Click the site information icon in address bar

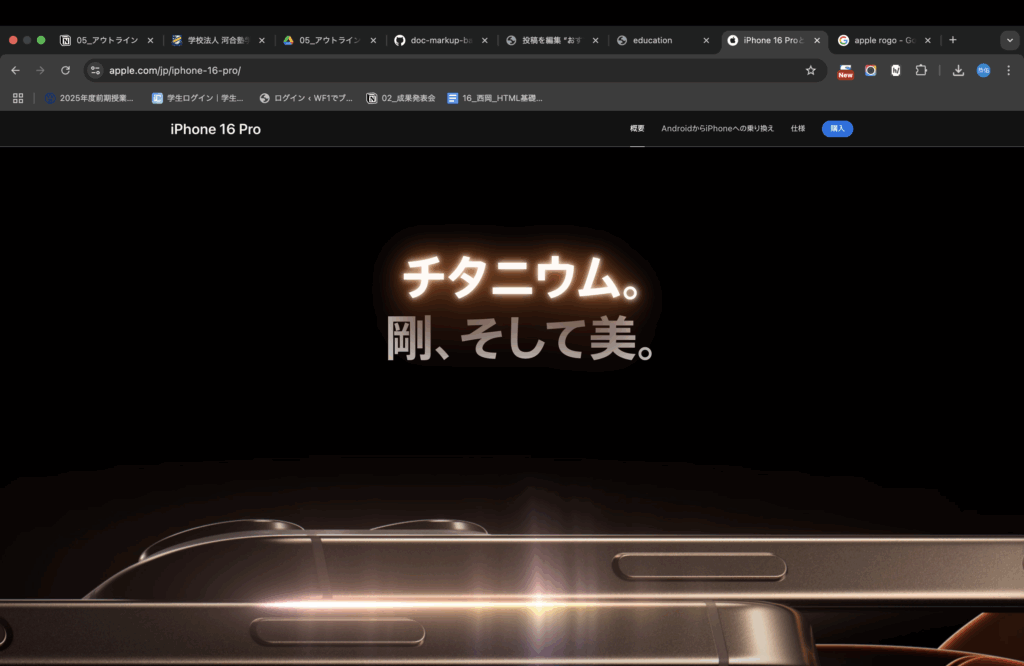95,71
